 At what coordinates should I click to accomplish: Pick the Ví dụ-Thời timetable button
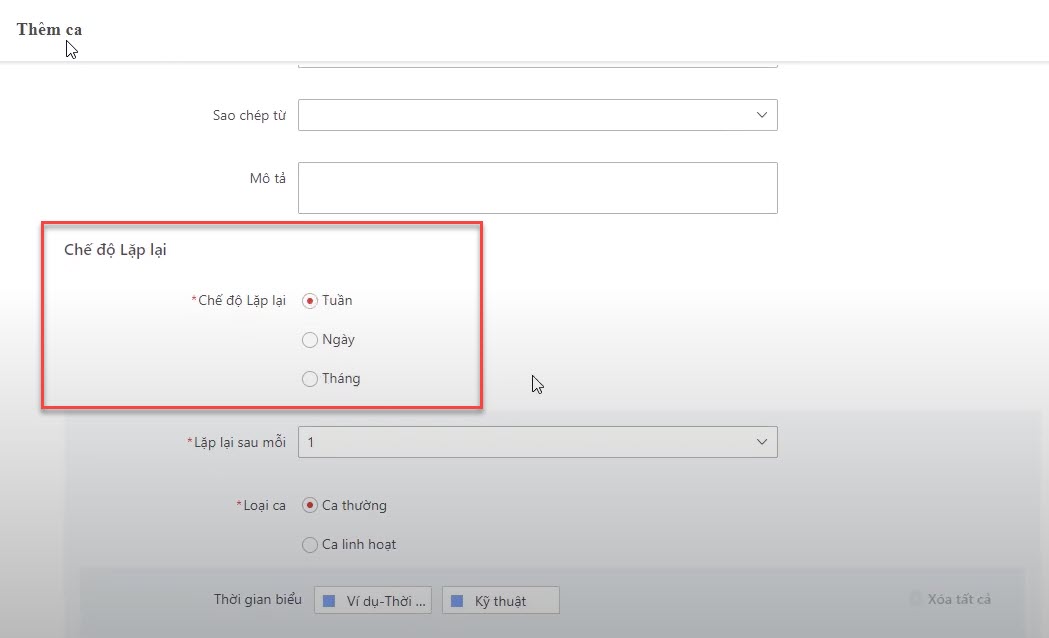pos(373,601)
